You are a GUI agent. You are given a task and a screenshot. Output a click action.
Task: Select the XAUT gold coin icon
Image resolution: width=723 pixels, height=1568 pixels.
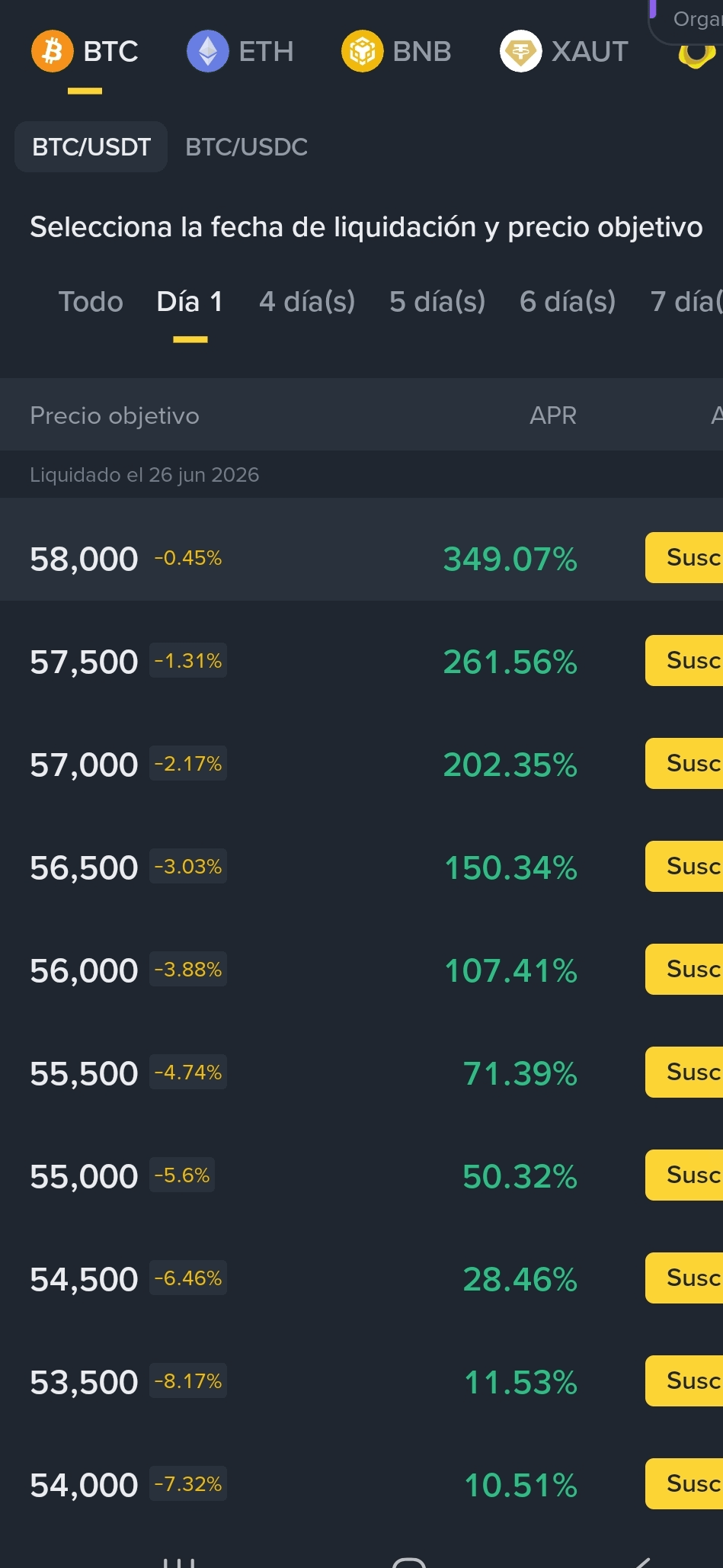click(x=520, y=51)
